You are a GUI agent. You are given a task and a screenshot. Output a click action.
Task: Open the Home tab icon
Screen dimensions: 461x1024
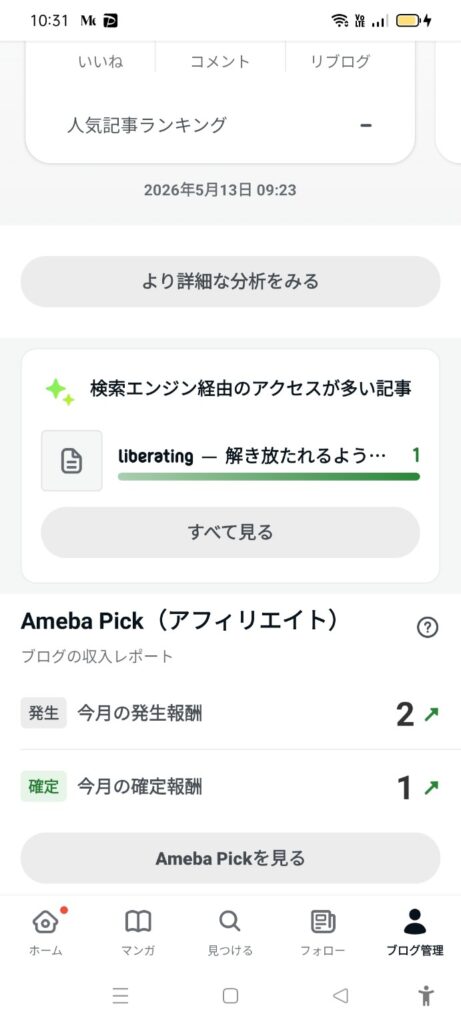pyautogui.click(x=46, y=922)
